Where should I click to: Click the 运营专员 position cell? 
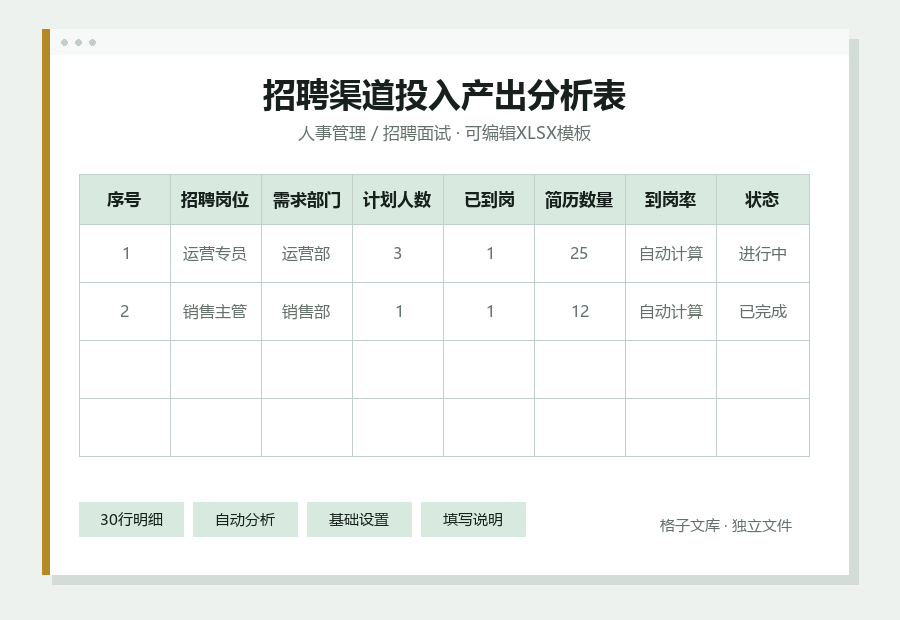(216, 253)
